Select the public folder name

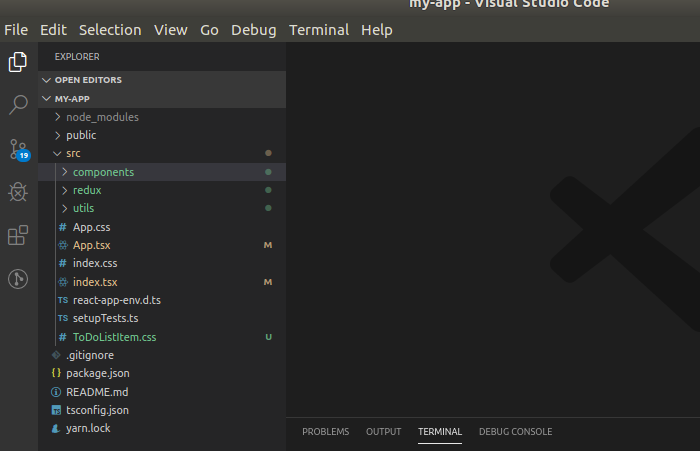coord(81,135)
